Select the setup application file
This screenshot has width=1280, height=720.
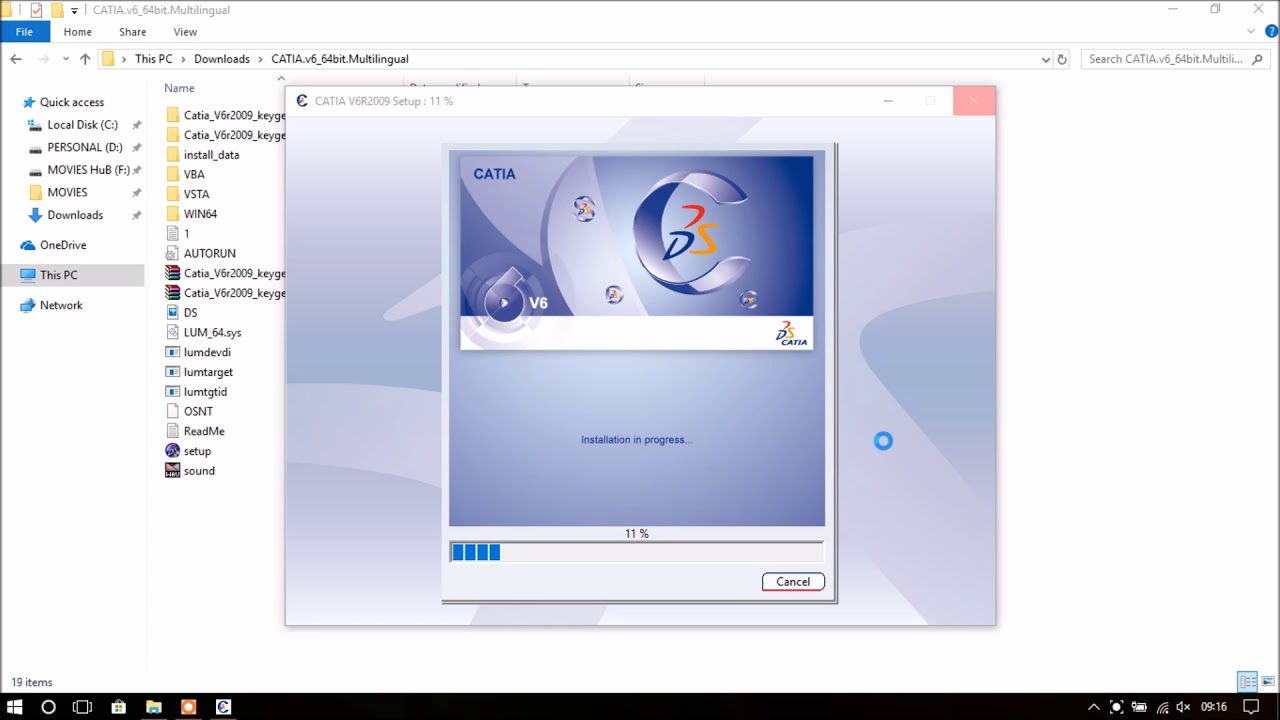[197, 451]
